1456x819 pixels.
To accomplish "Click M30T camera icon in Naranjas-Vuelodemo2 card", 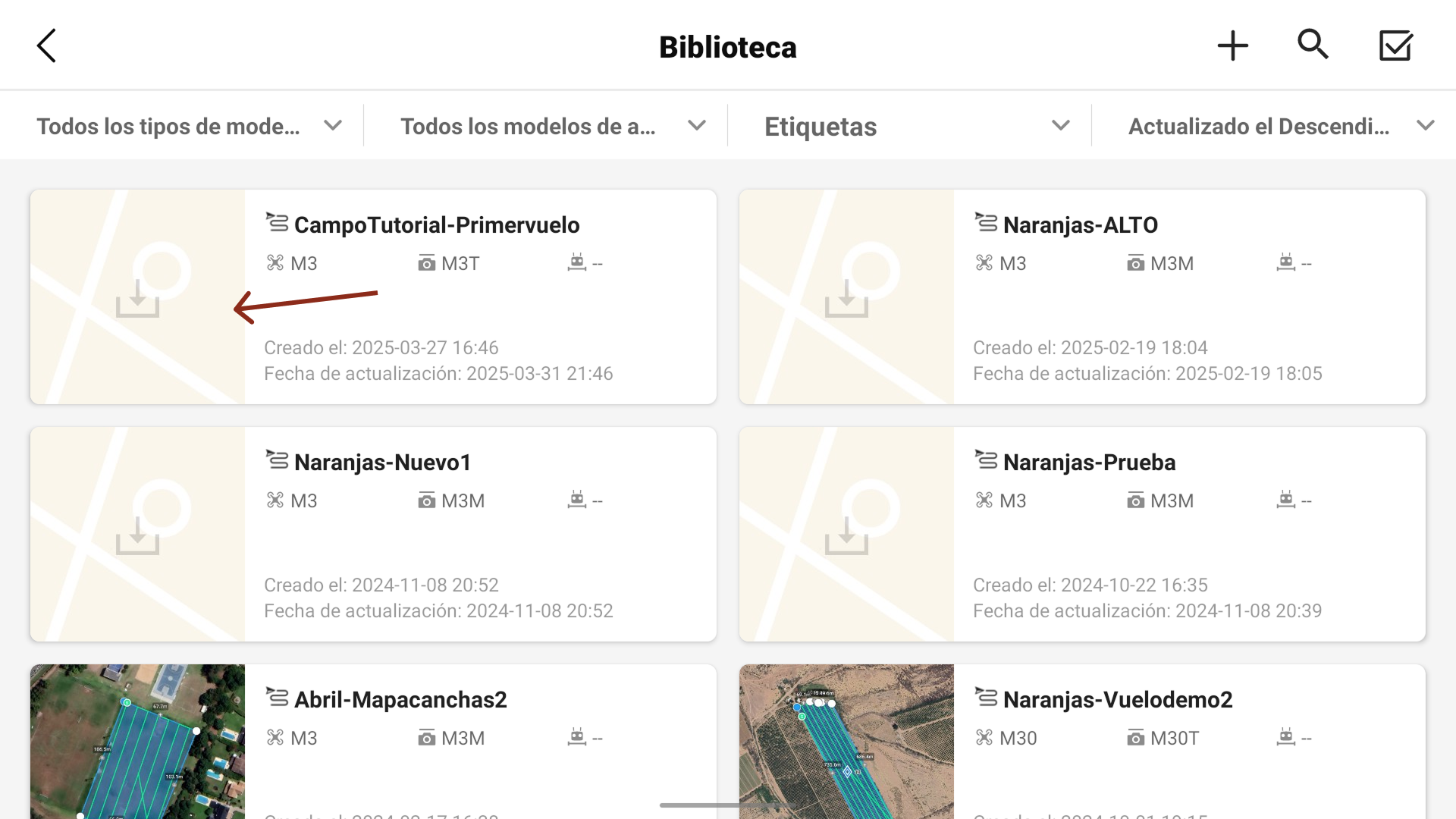I will [x=1136, y=738].
